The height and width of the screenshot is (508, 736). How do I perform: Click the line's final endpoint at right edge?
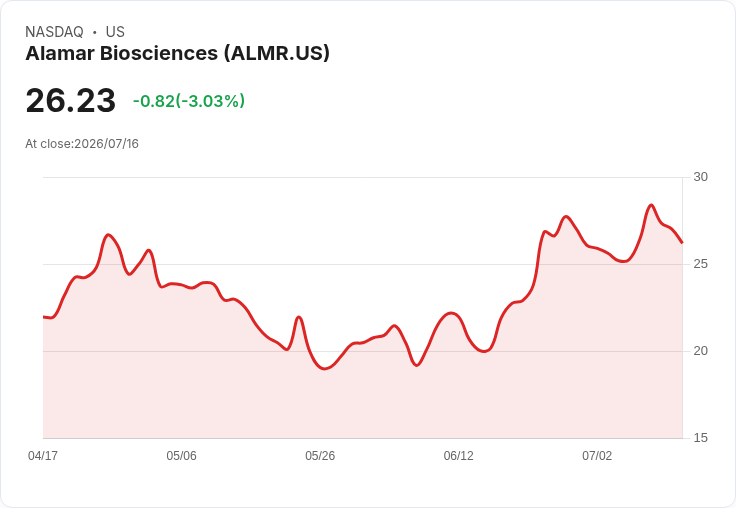click(682, 243)
